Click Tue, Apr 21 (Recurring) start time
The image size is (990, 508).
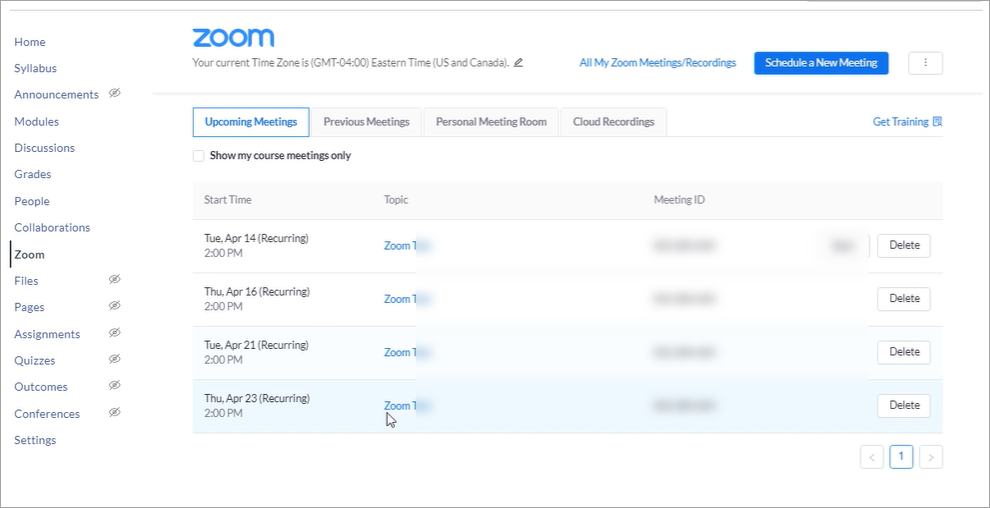coord(256,345)
